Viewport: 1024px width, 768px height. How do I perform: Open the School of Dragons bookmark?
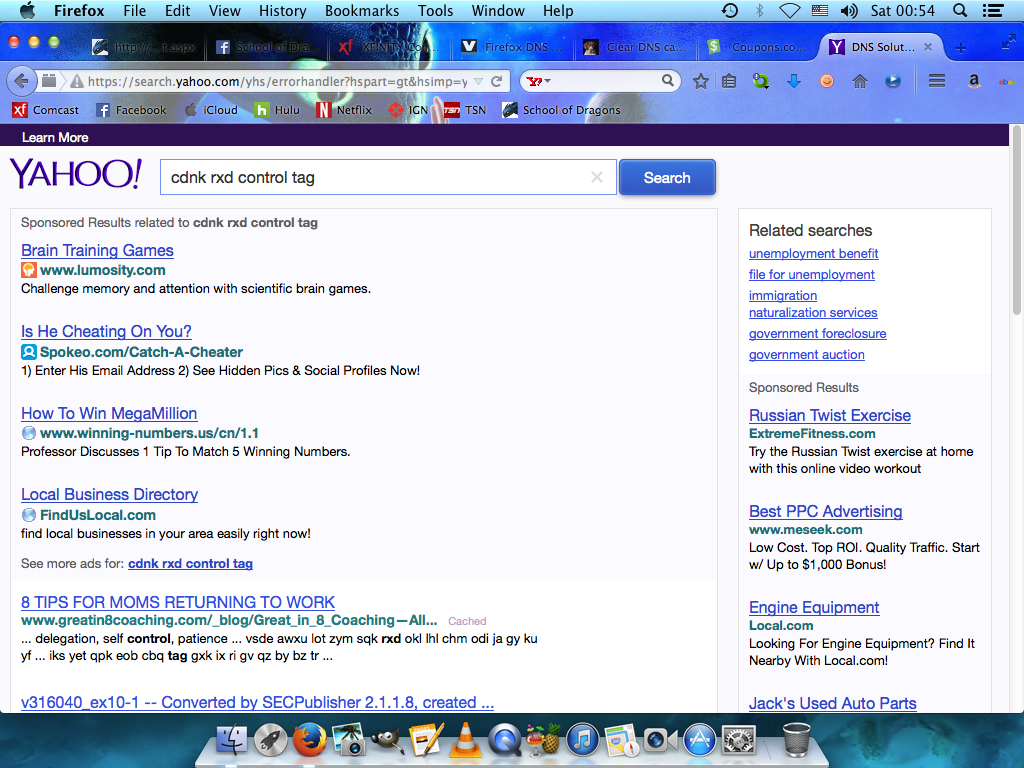click(562, 110)
